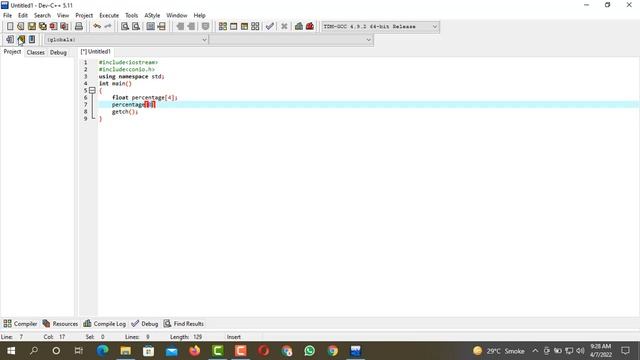Viewport: 640px width, 360px height.
Task: Open the notification center icon
Action: pos(625,351)
